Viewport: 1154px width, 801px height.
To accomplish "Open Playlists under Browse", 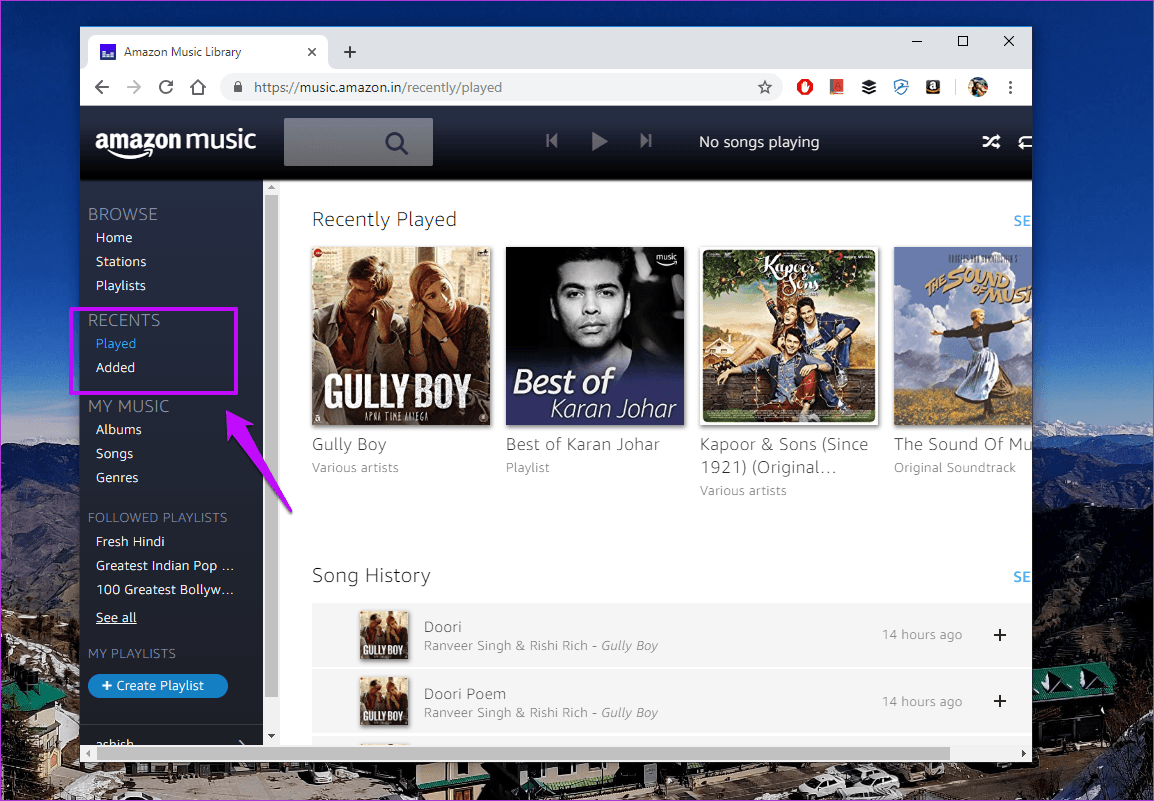I will [x=121, y=286].
